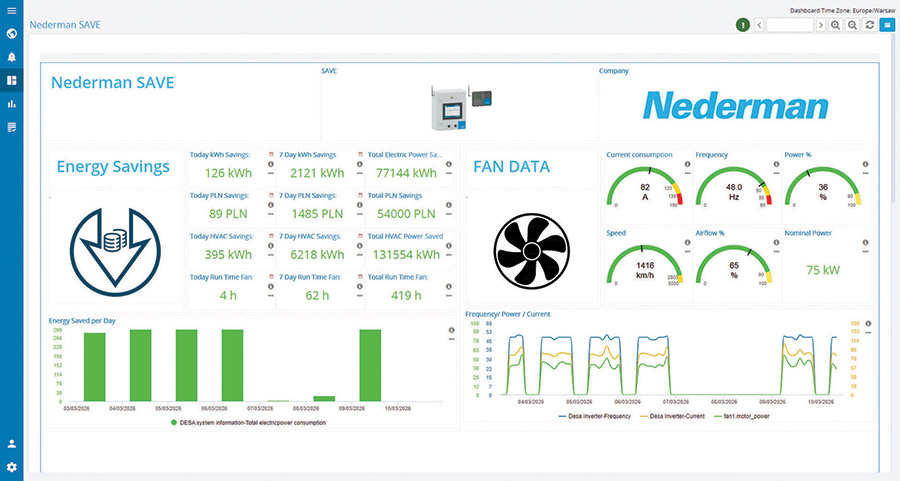This screenshot has height=481, width=900.
Task: Expand options menu on Current consumption gauge
Action: [x=687, y=173]
